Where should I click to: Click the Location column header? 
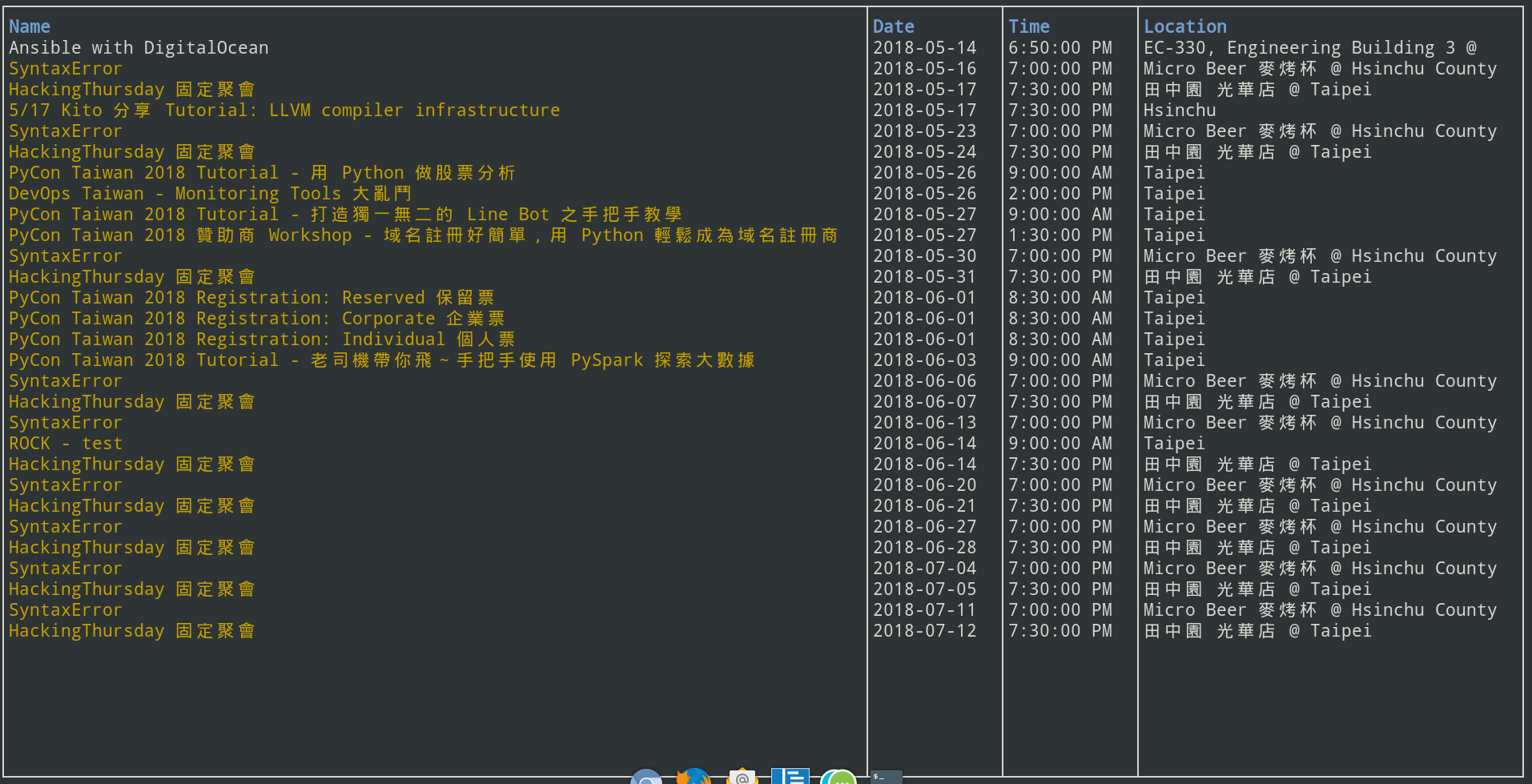point(1185,26)
